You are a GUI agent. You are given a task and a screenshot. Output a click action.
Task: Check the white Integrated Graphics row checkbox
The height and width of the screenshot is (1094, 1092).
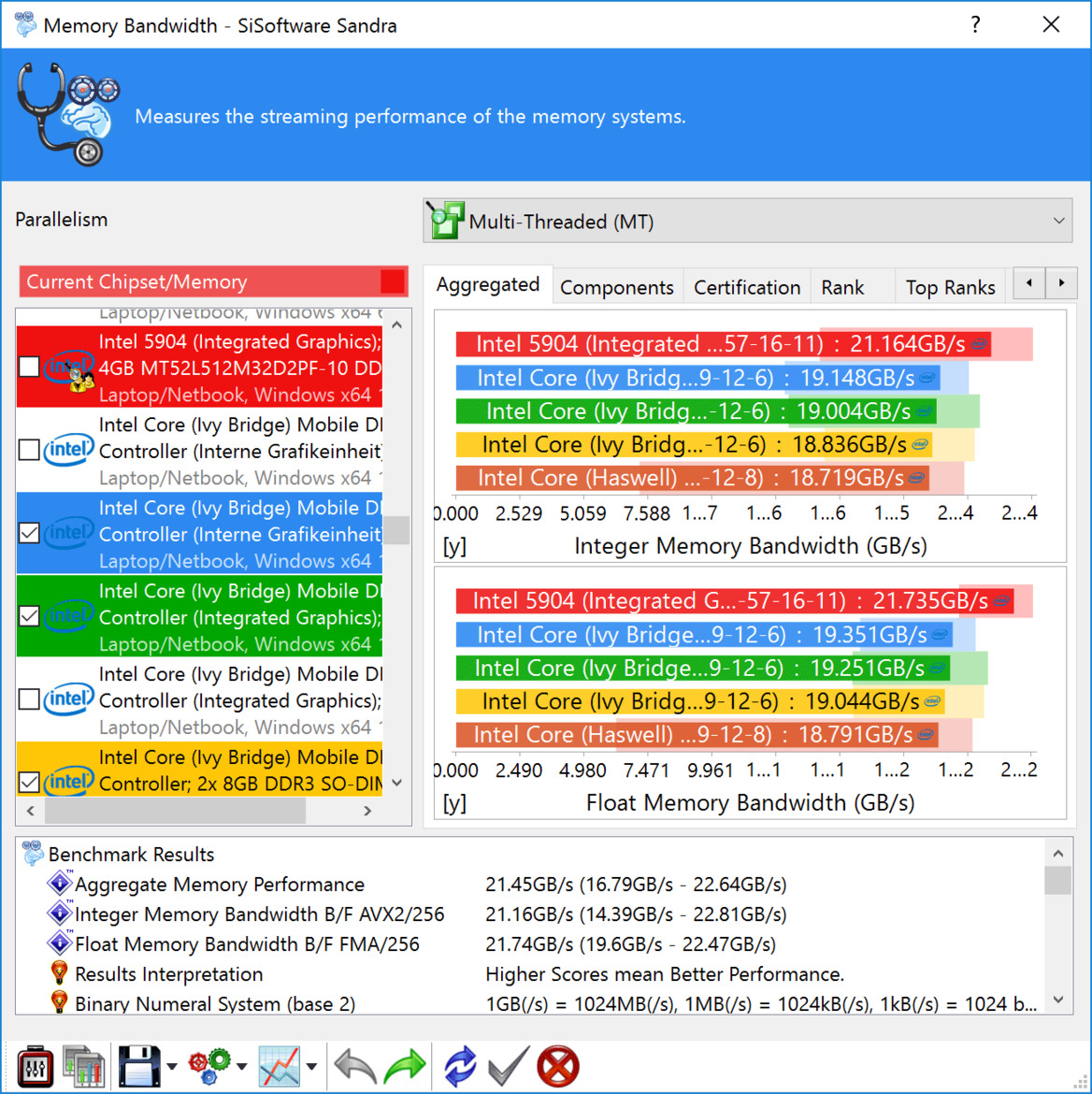29,699
